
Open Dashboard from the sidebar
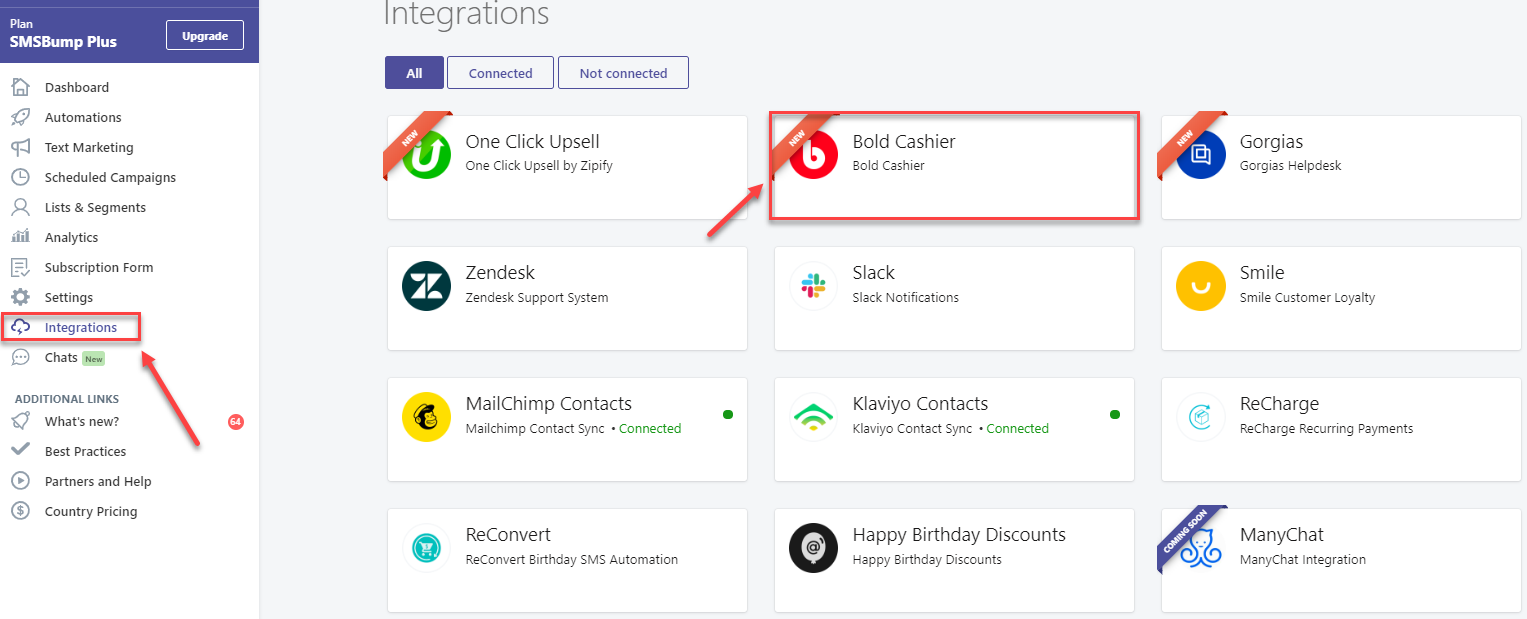(77, 87)
